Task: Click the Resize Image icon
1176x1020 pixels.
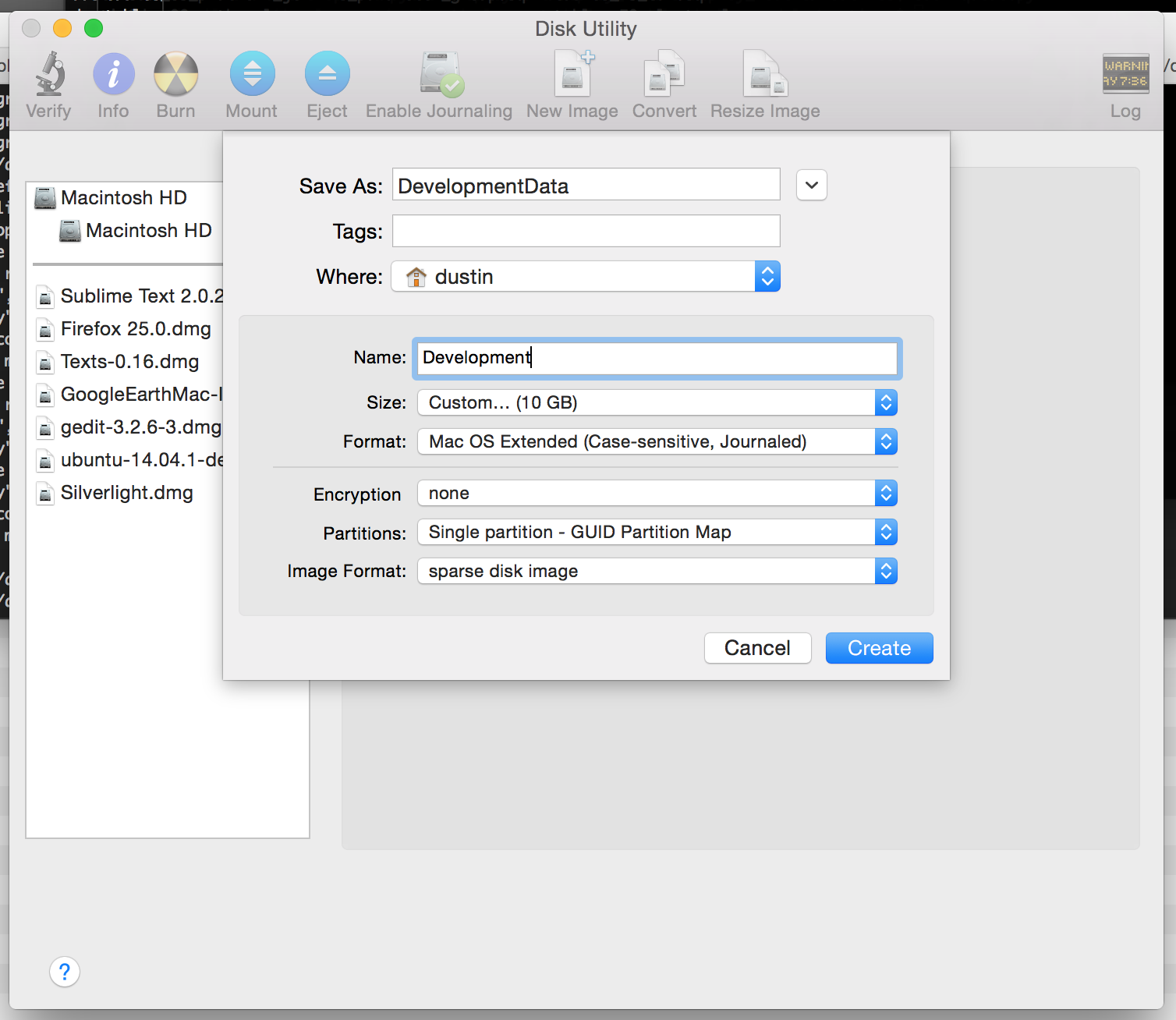Action: [x=764, y=74]
